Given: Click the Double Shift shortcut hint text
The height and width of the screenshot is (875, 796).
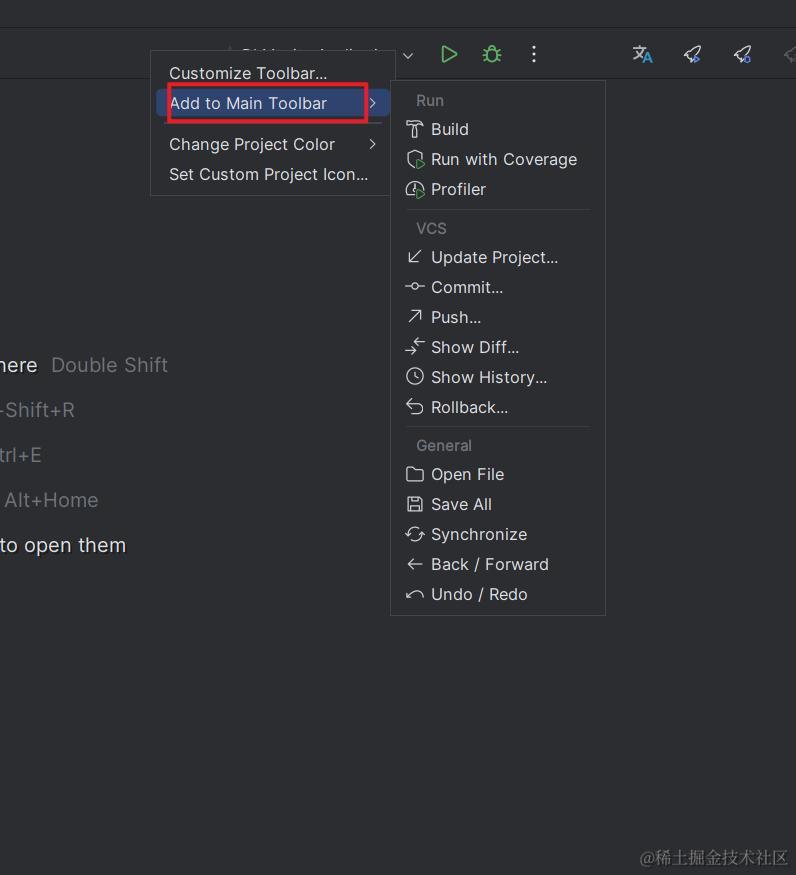Looking at the screenshot, I should coord(109,365).
